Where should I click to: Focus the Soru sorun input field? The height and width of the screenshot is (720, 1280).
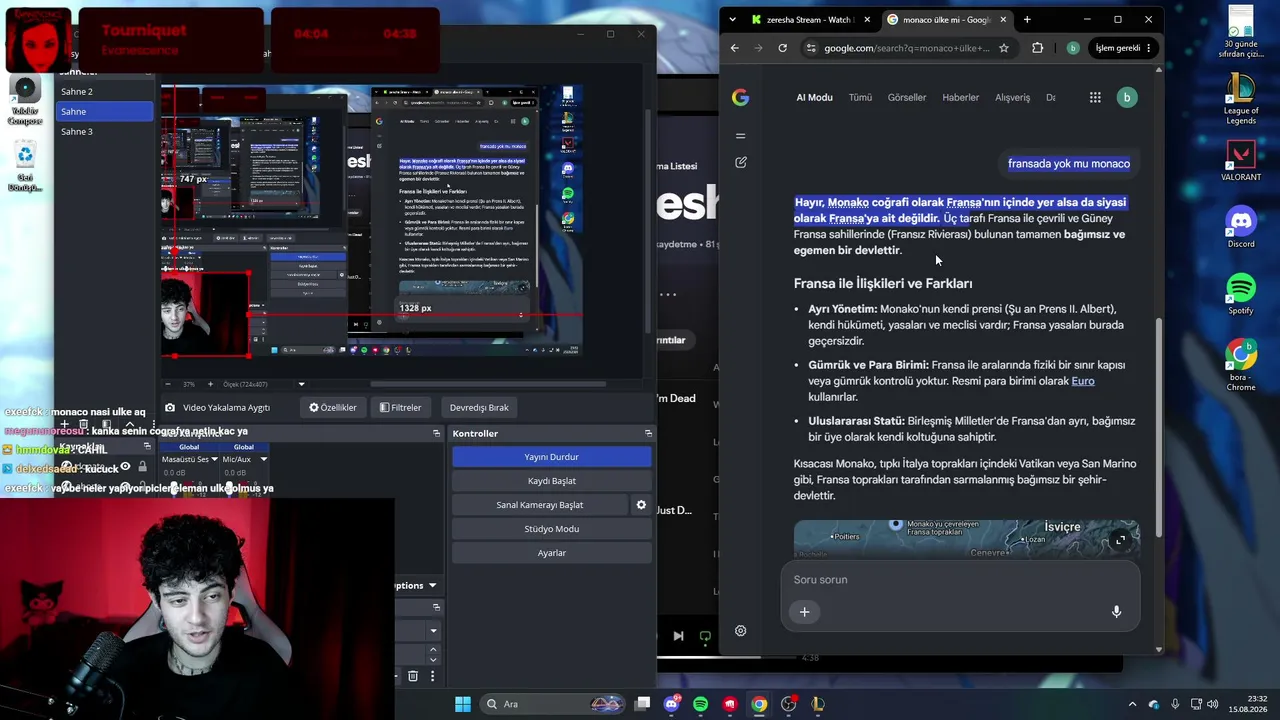click(960, 580)
